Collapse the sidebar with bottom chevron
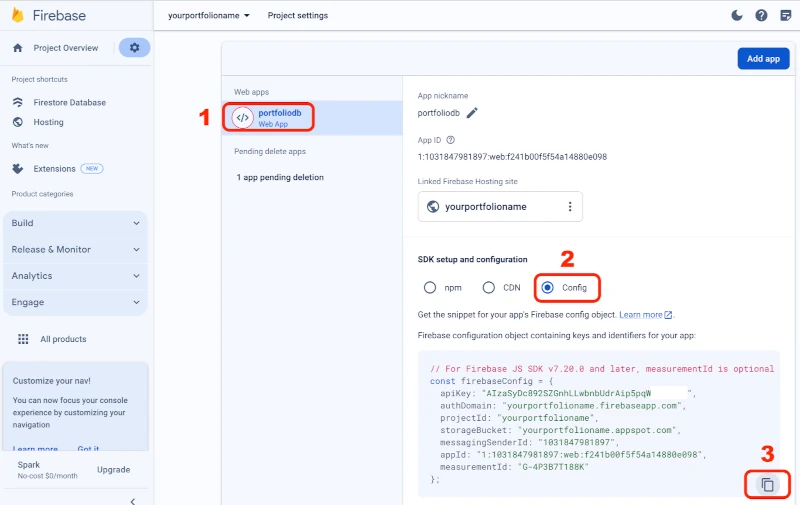The height and width of the screenshot is (505, 800). [x=133, y=501]
